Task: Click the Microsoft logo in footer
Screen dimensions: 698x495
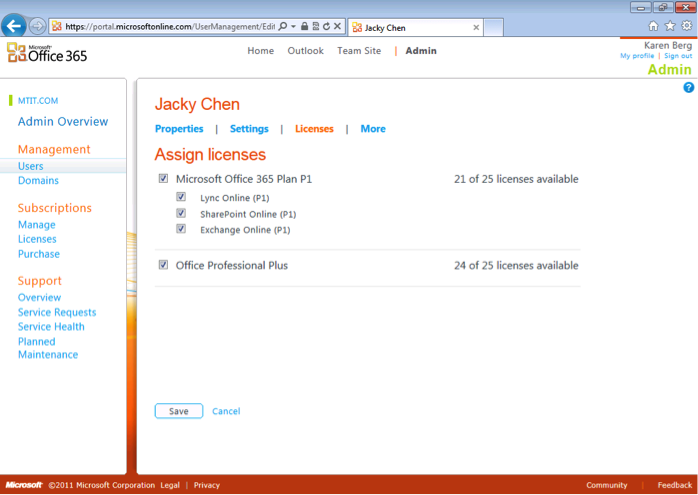Action: point(24,485)
